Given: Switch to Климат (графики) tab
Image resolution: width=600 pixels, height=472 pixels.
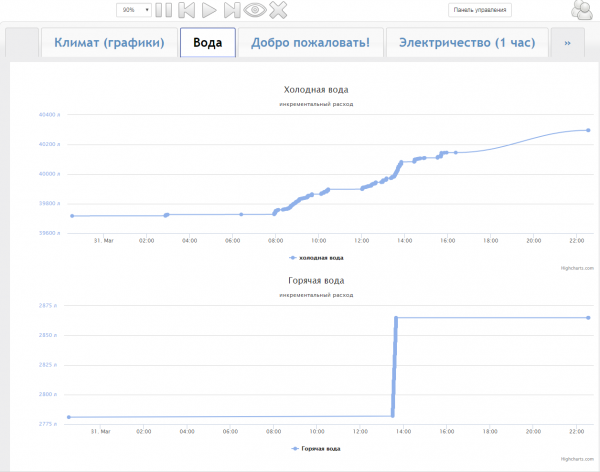Looking at the screenshot, I should (x=109, y=43).
